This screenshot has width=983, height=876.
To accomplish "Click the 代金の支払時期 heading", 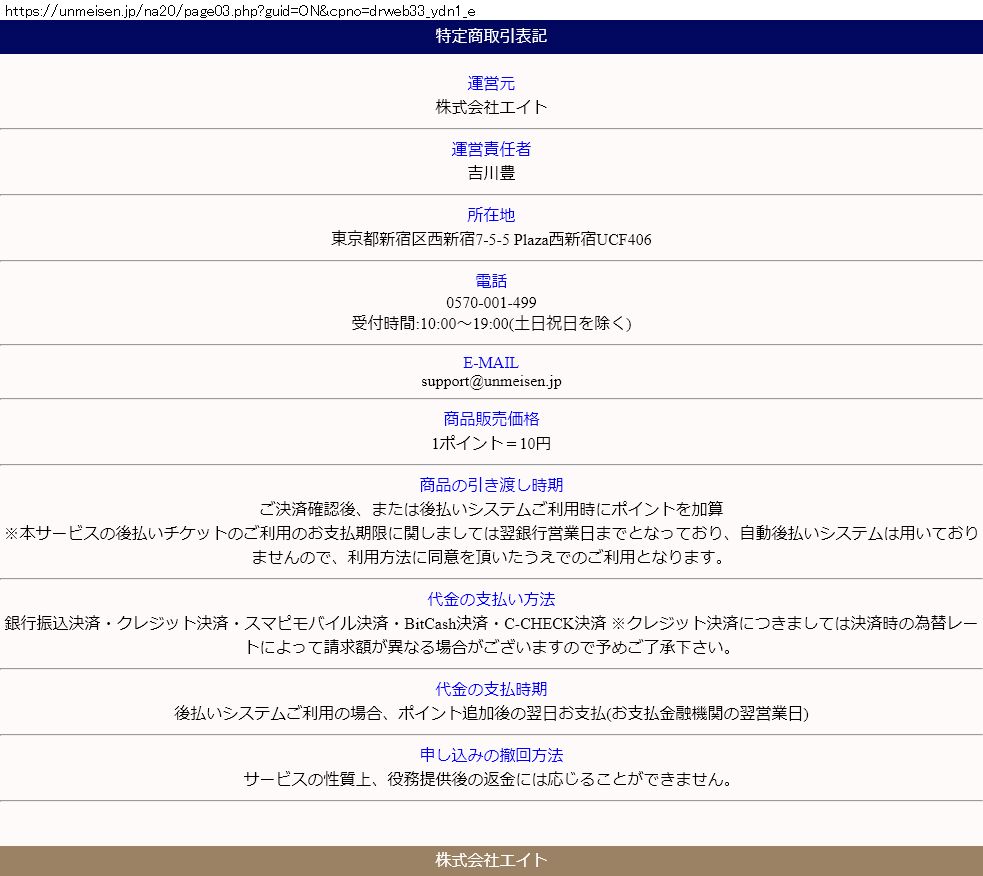I will (x=491, y=689).
